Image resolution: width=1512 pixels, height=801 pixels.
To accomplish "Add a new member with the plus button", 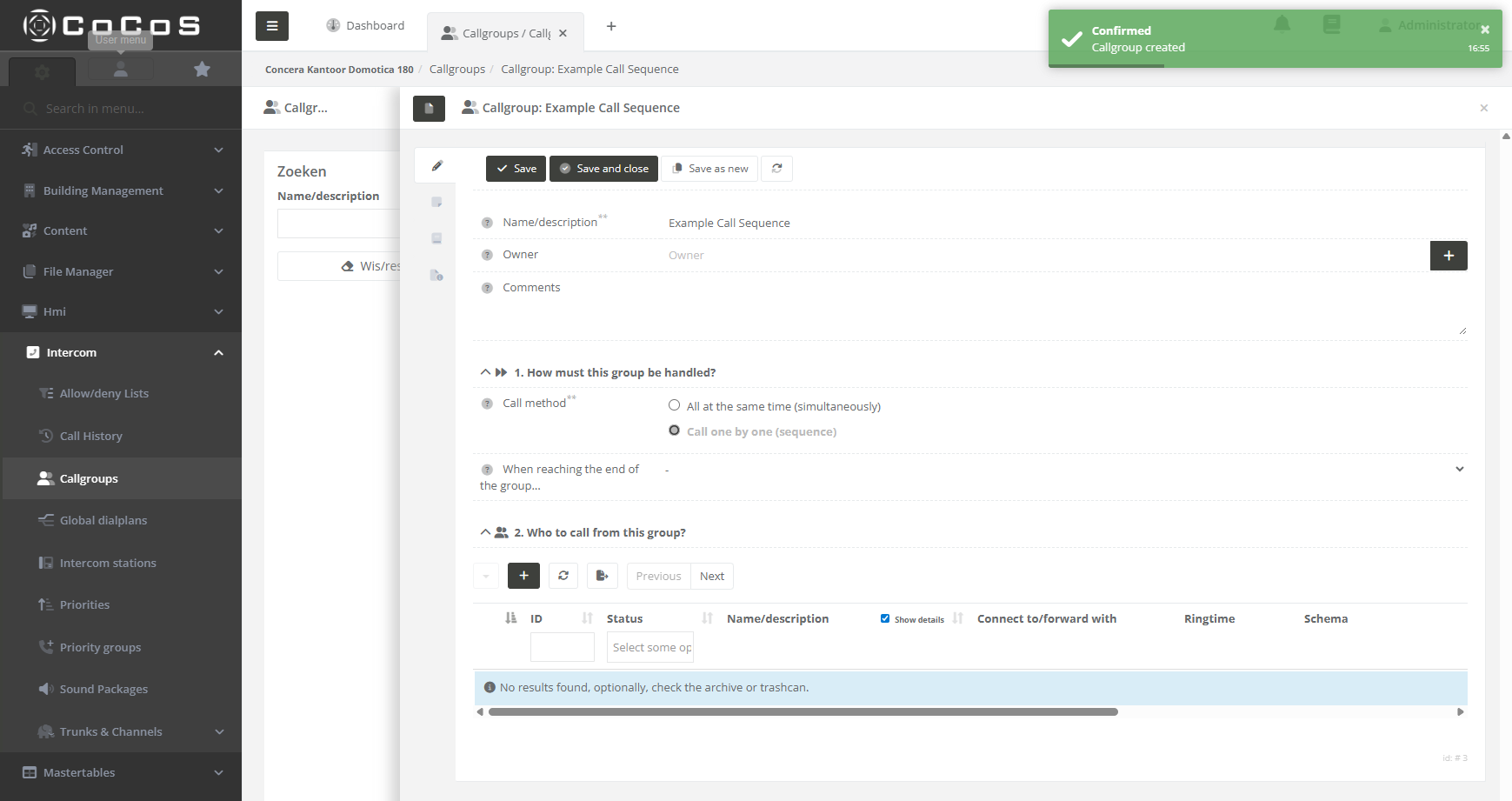I will point(523,576).
